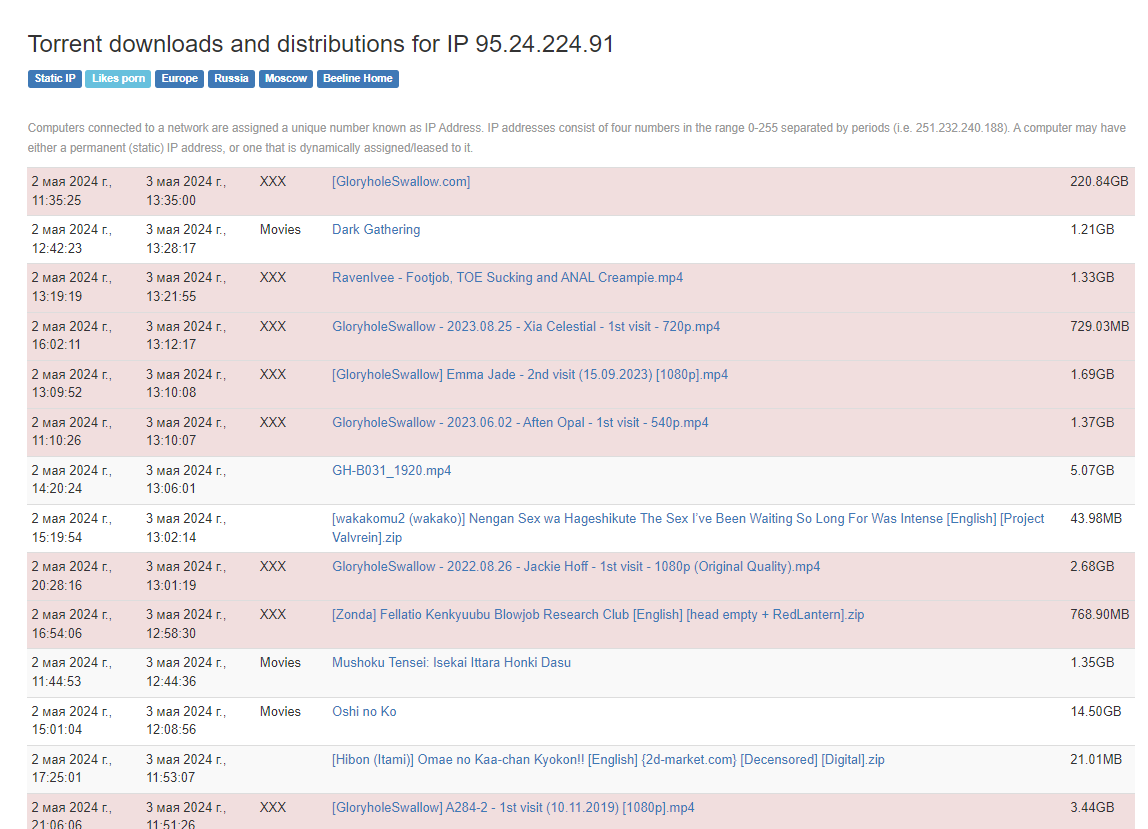Screen dimensions: 1148x829
Task: Open the GH-B031_1920.mp4 torrent link
Action: pyautogui.click(x=391, y=471)
